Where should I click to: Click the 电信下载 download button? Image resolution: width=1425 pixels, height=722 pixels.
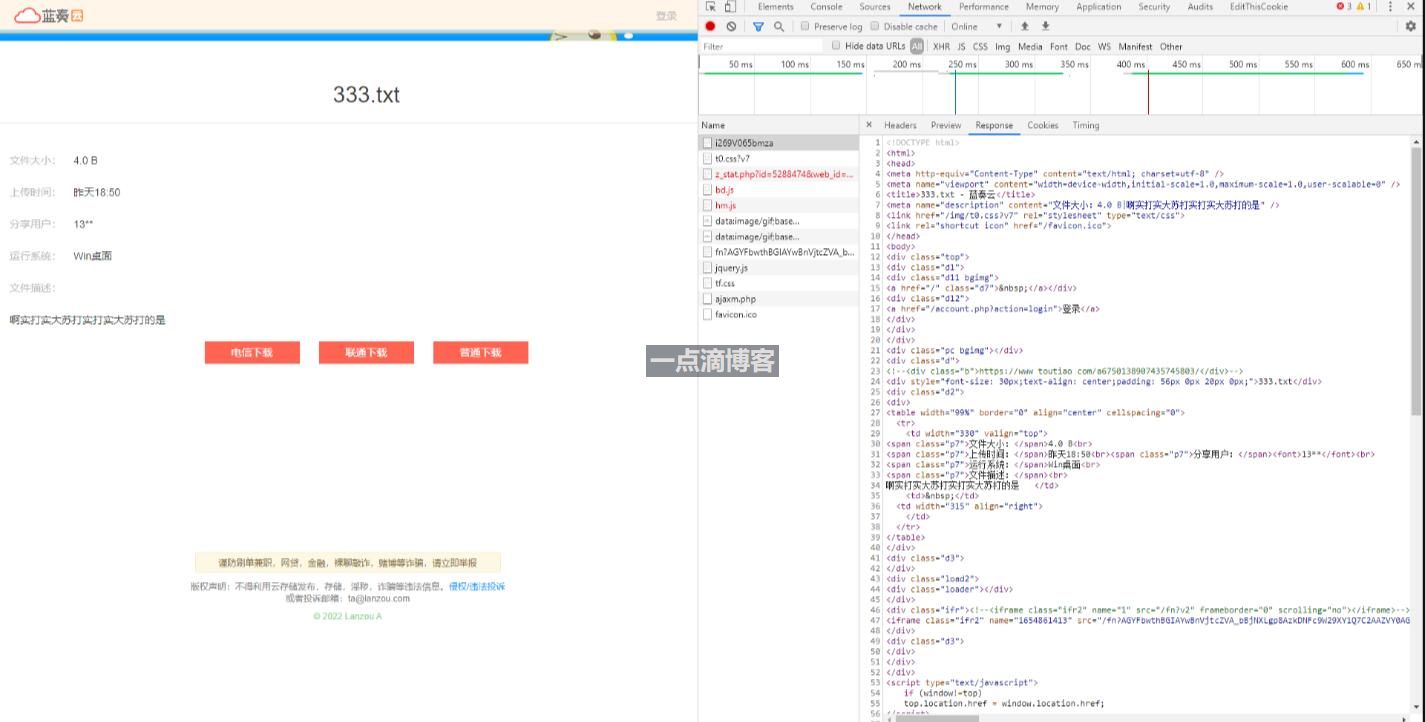click(252, 352)
